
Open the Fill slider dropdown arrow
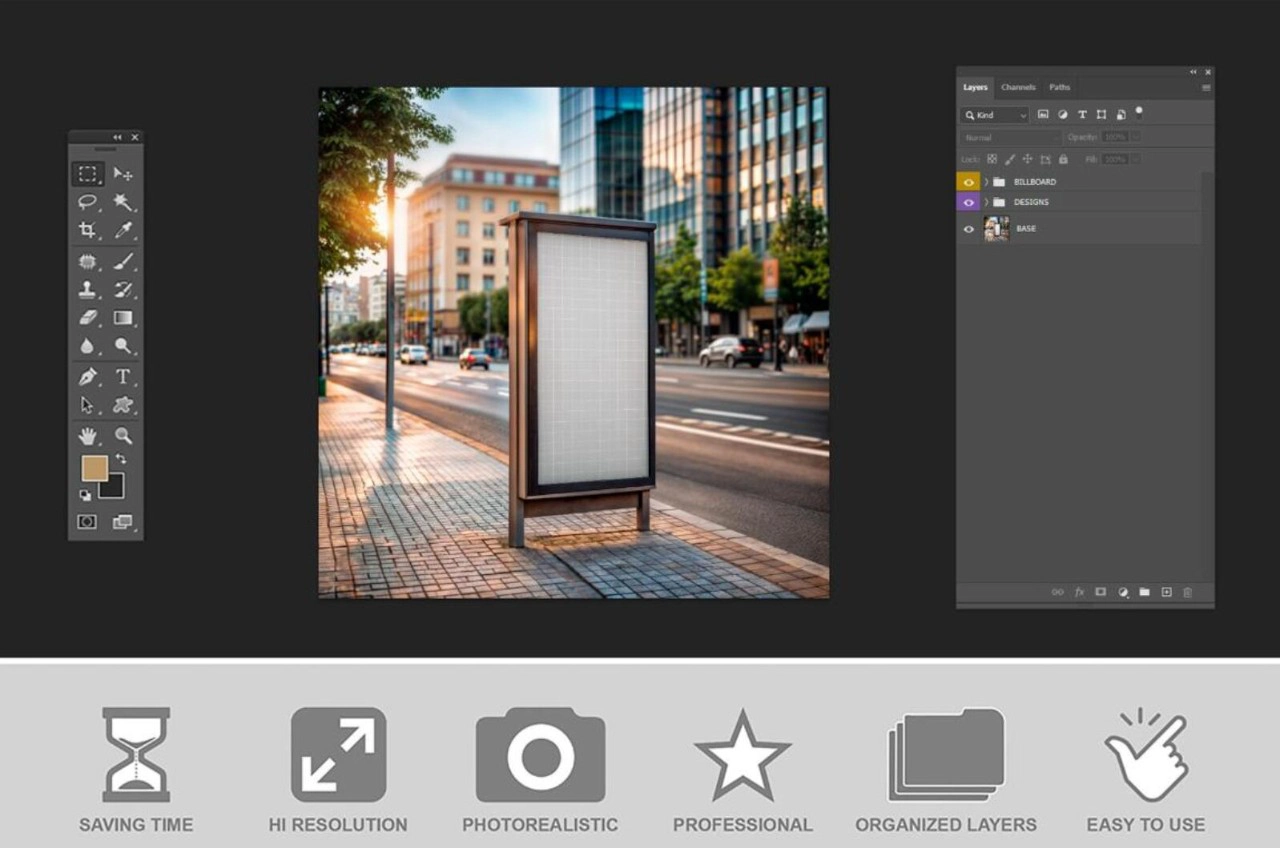point(1136,159)
